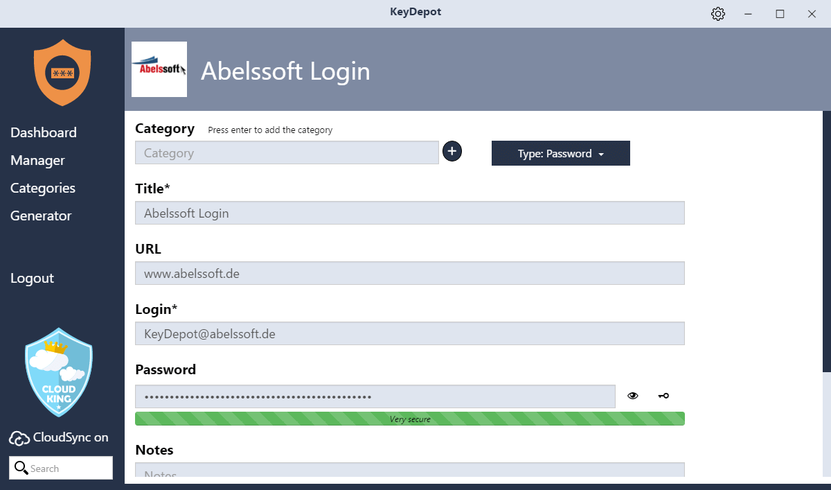
Task: Click the Notes text field
Action: pos(410,469)
